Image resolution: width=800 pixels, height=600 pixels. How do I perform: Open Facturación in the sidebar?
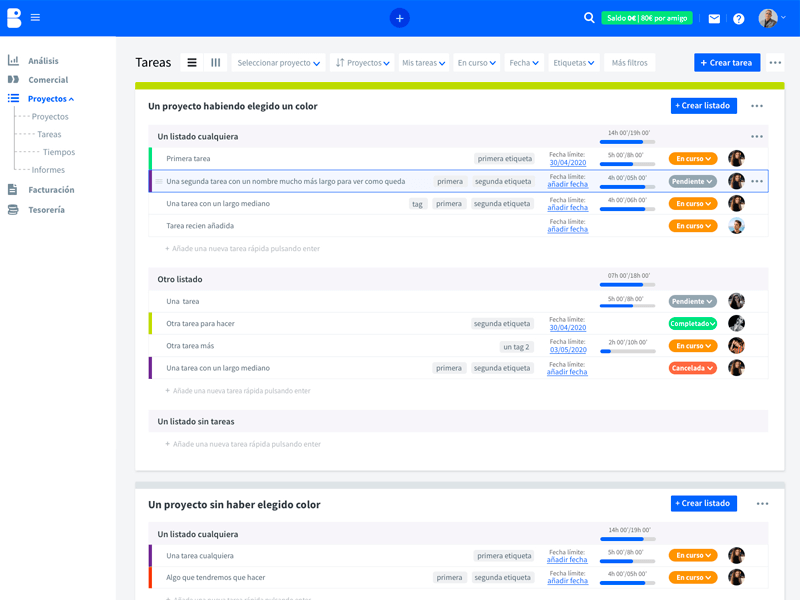point(51,190)
